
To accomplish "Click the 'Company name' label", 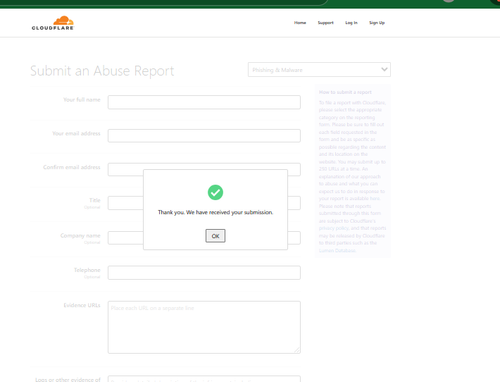I will (80, 236).
